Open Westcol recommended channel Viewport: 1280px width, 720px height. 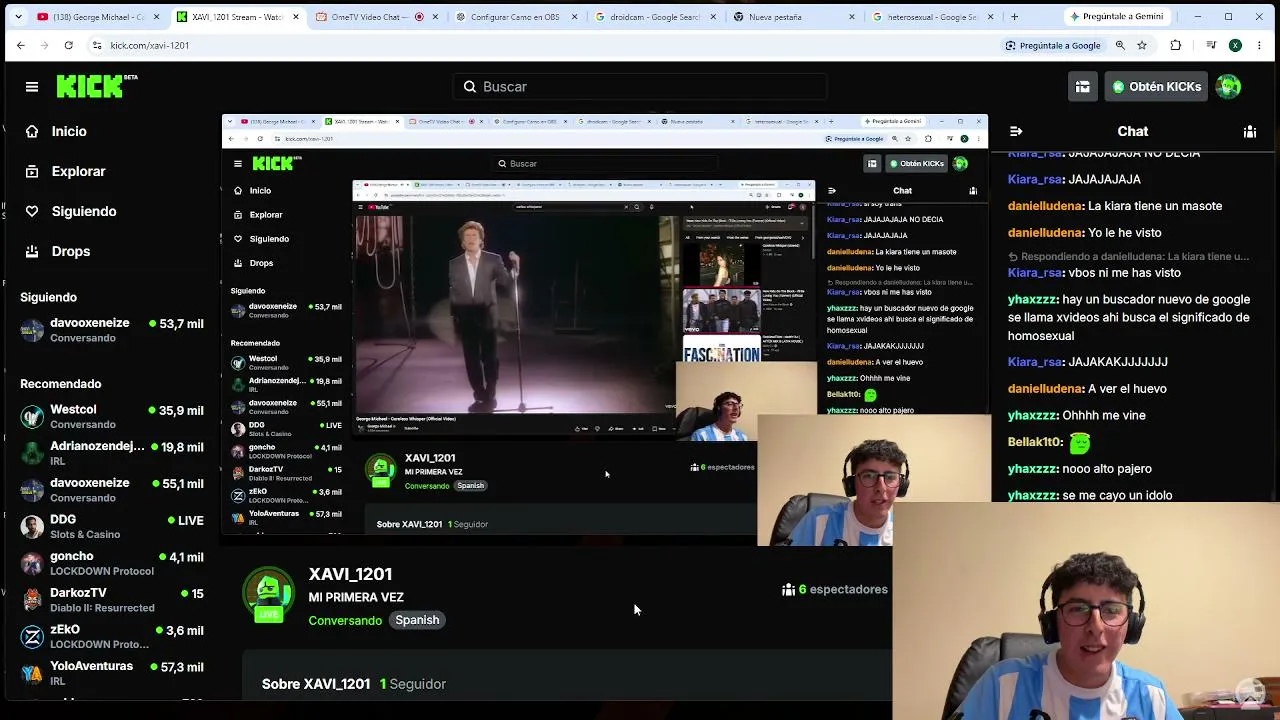point(111,416)
